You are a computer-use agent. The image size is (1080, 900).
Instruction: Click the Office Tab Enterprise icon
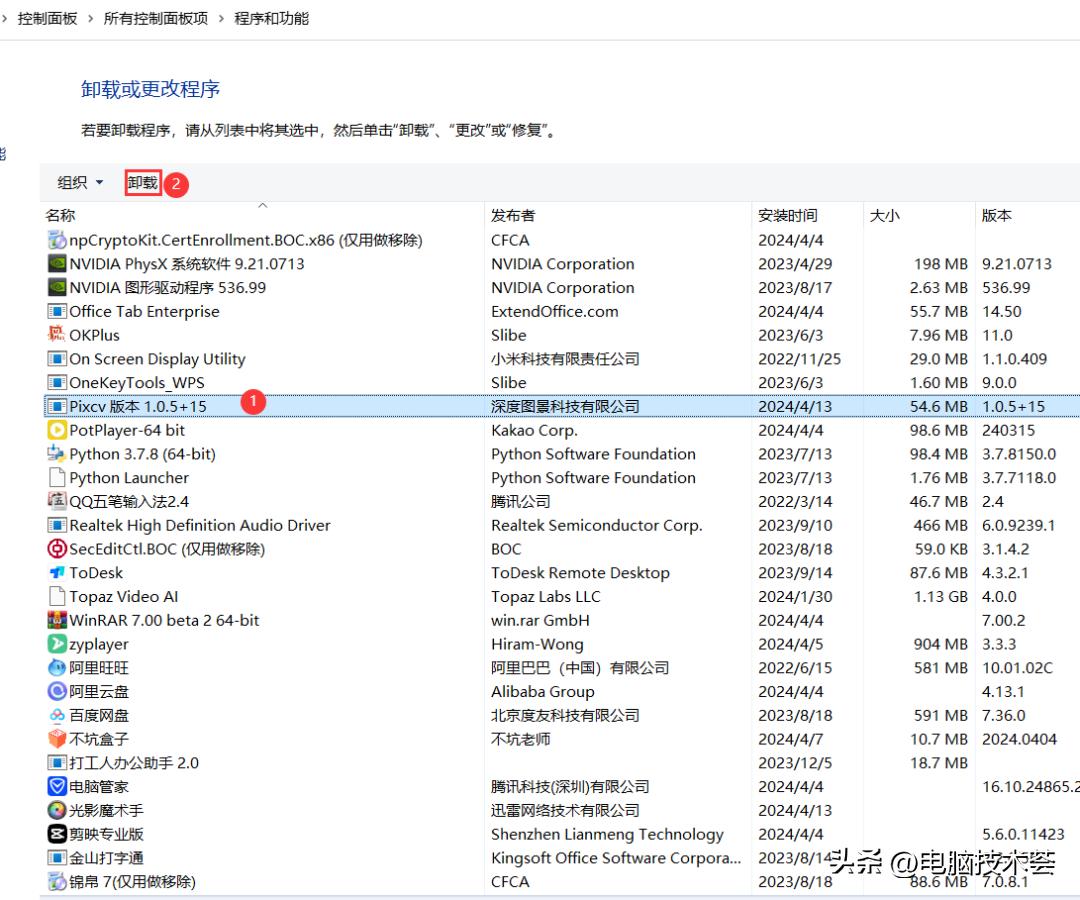56,311
